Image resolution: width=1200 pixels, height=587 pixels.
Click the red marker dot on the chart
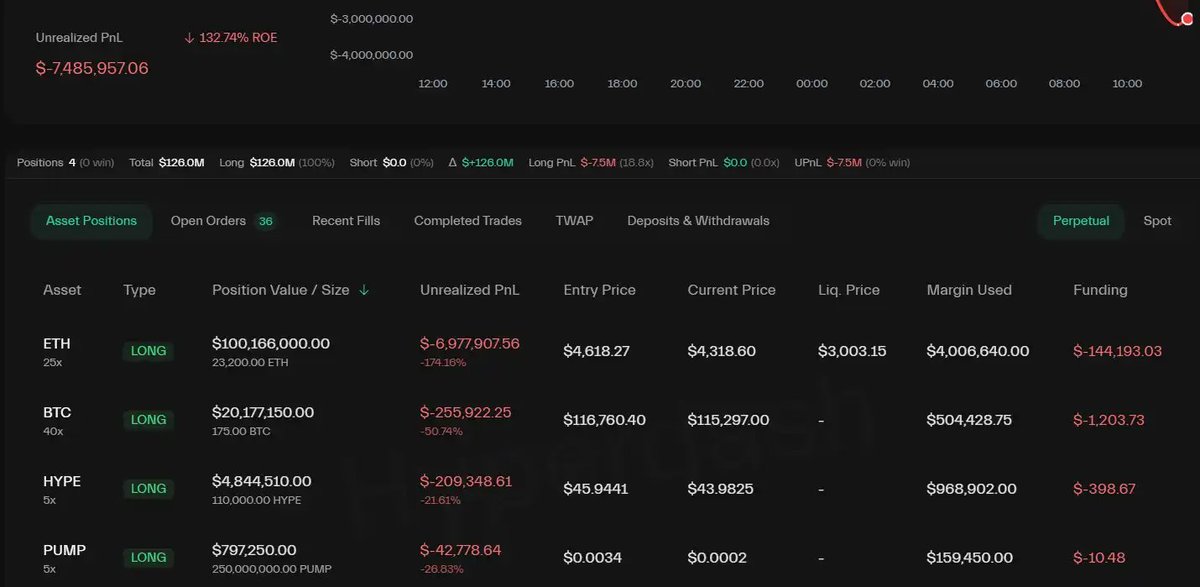pyautogui.click(x=1187, y=19)
